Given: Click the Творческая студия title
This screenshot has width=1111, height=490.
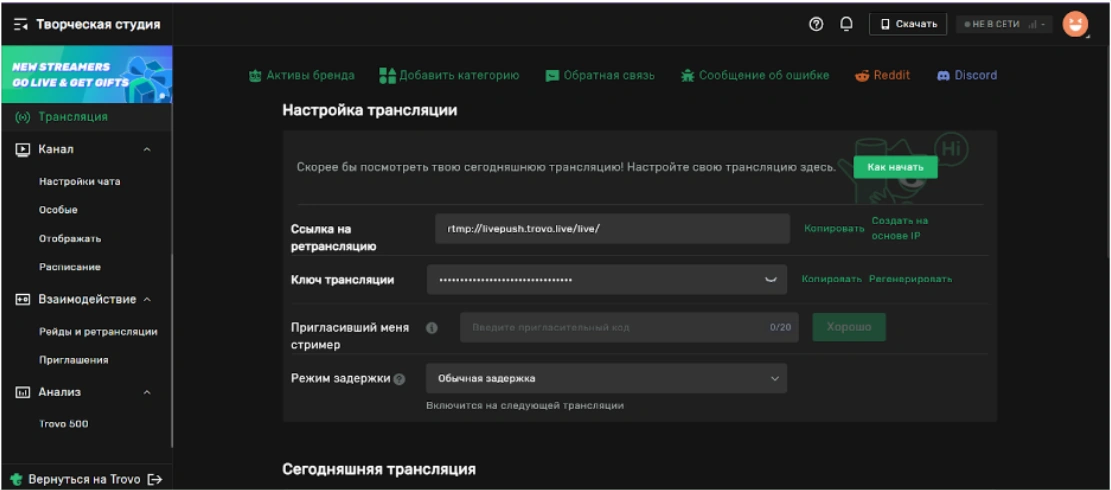Looking at the screenshot, I should pos(98,25).
